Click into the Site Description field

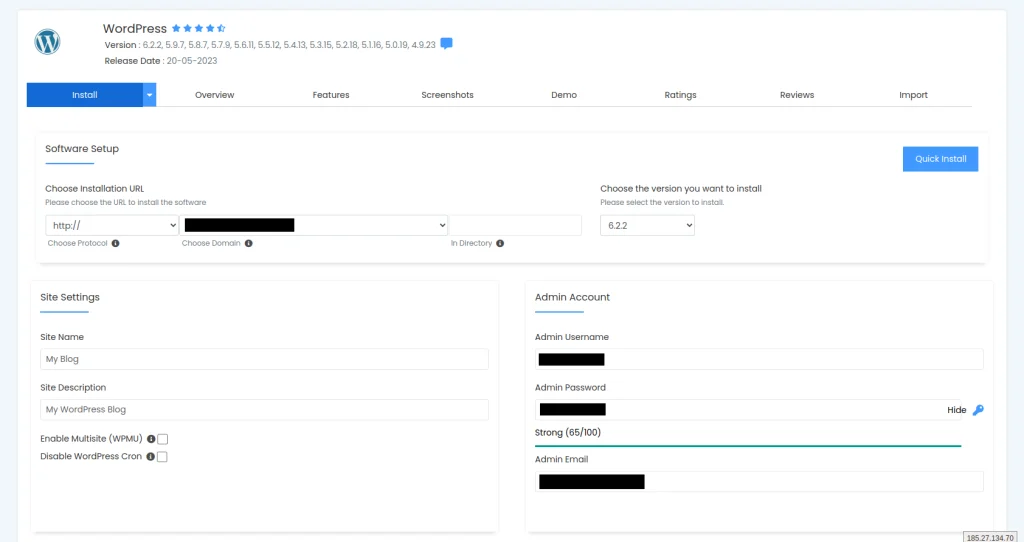click(x=264, y=409)
